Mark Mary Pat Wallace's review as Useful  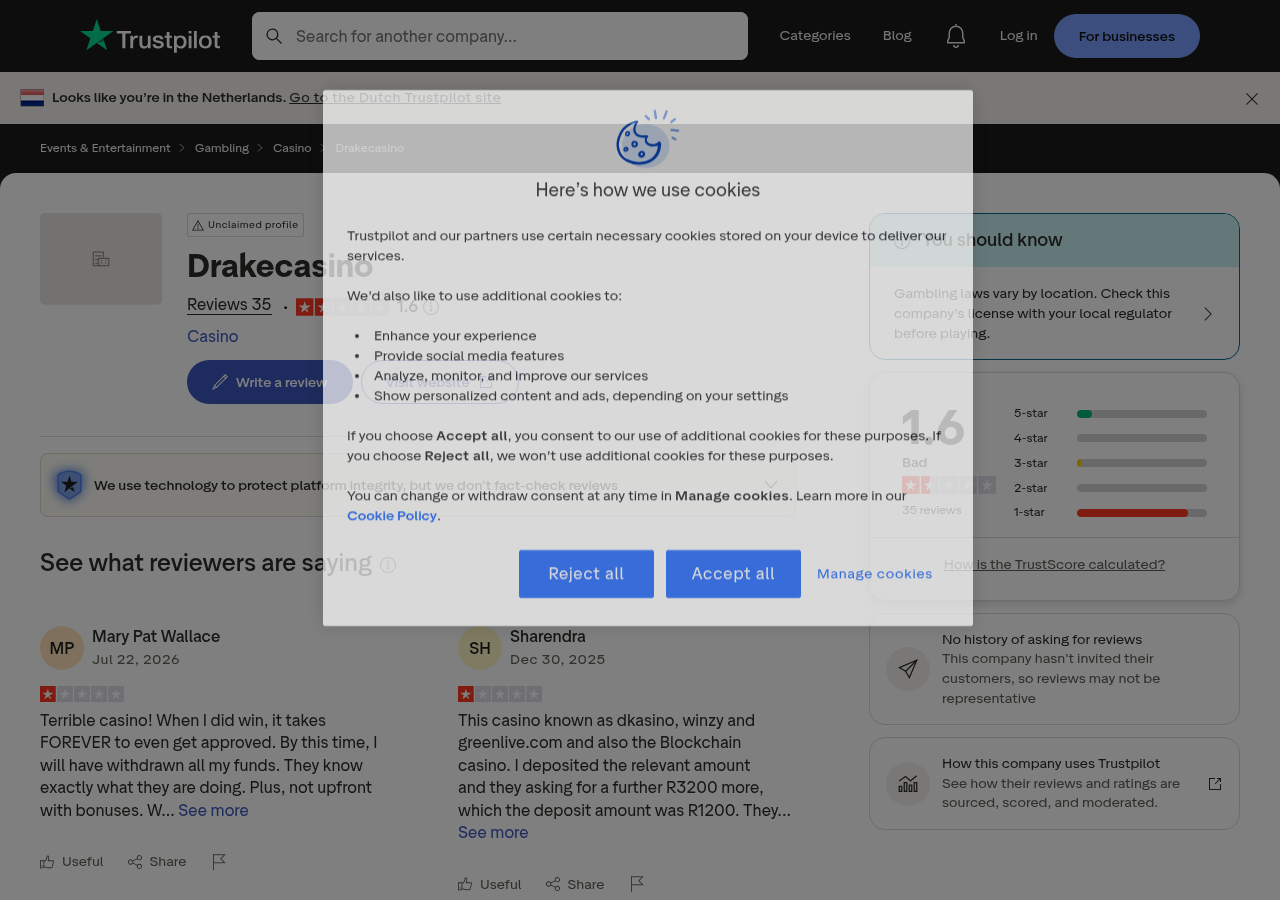tap(72, 862)
